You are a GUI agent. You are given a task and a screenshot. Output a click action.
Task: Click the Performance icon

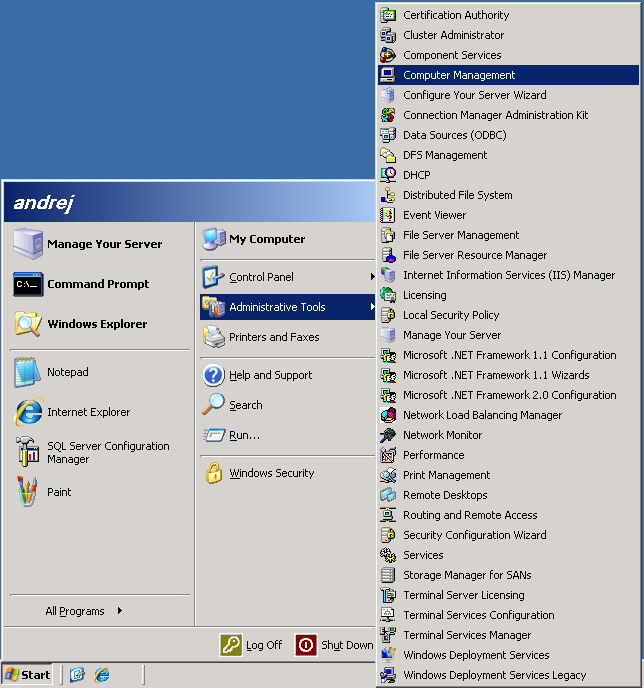pos(388,455)
